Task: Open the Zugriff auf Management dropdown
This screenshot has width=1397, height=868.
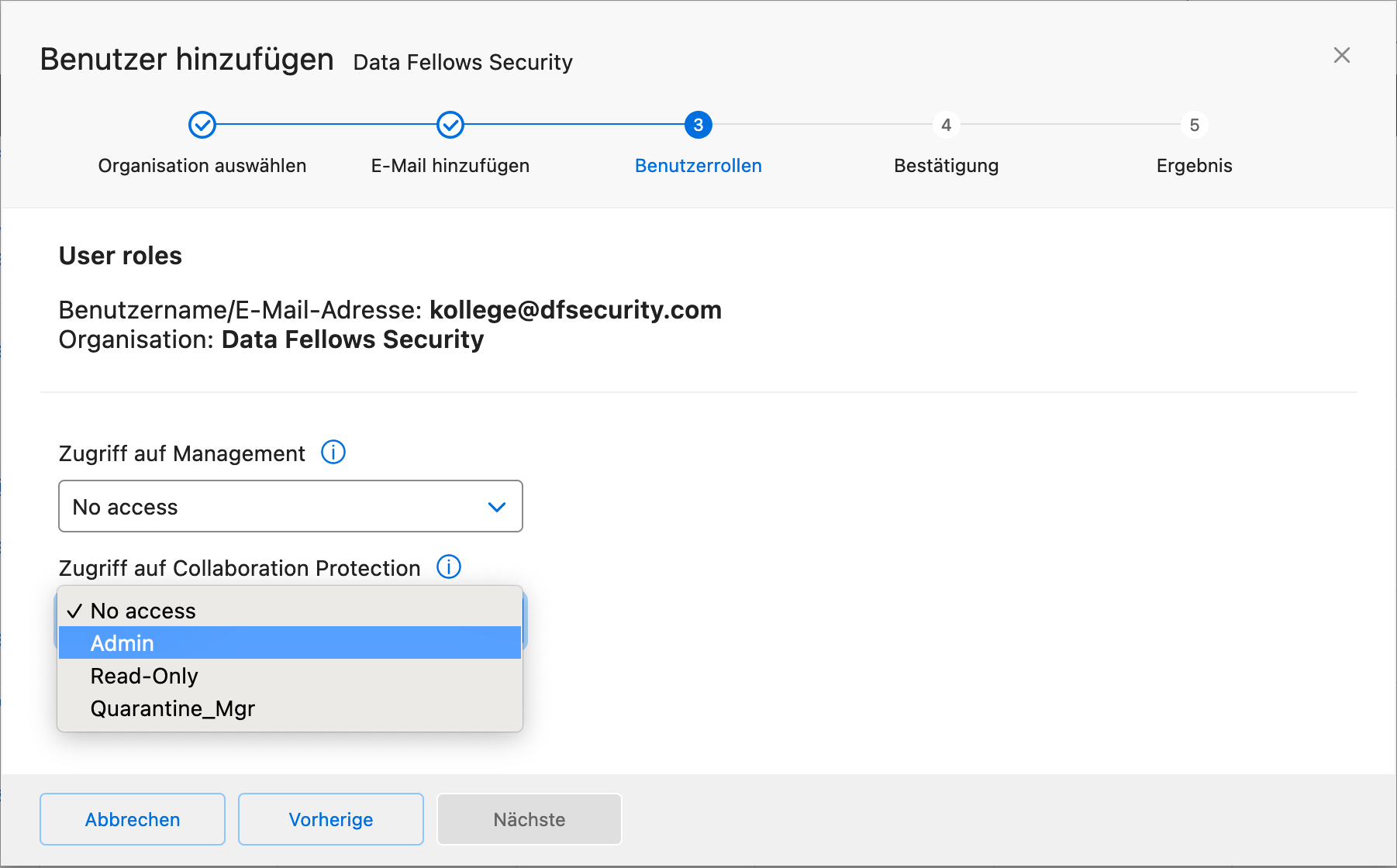Action: click(x=291, y=506)
